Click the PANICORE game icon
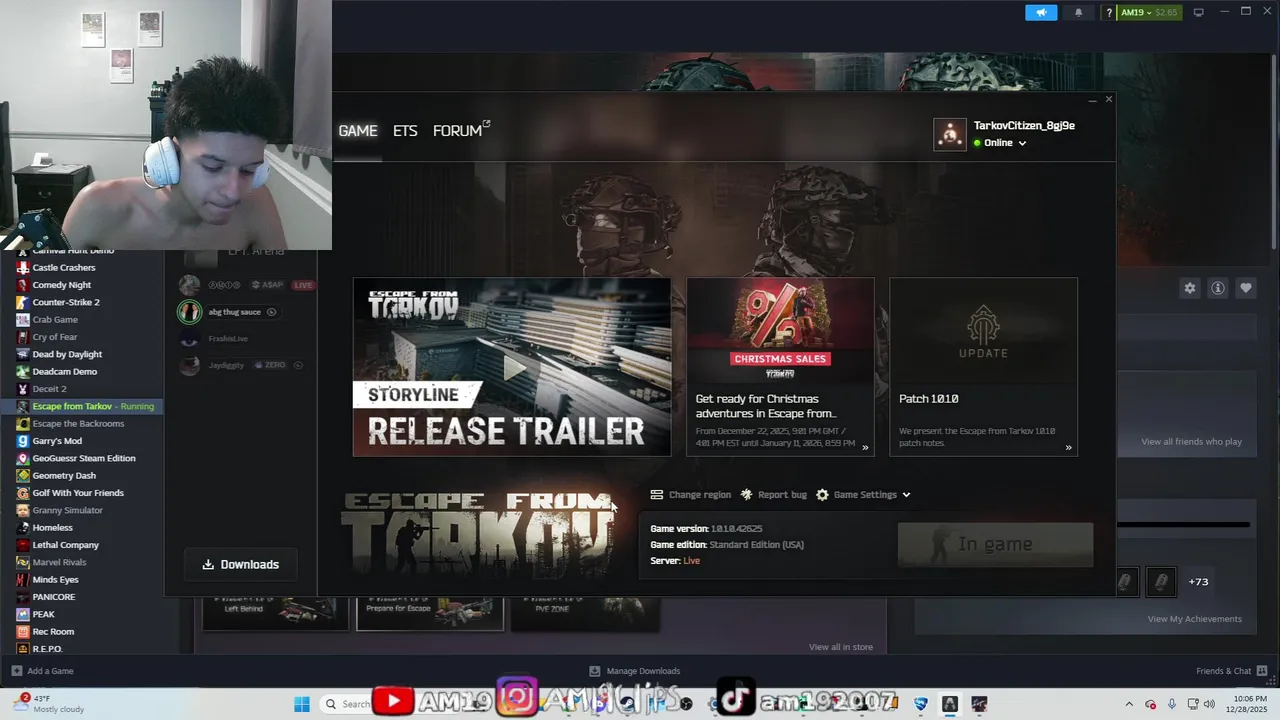The height and width of the screenshot is (720, 1280). 23,597
